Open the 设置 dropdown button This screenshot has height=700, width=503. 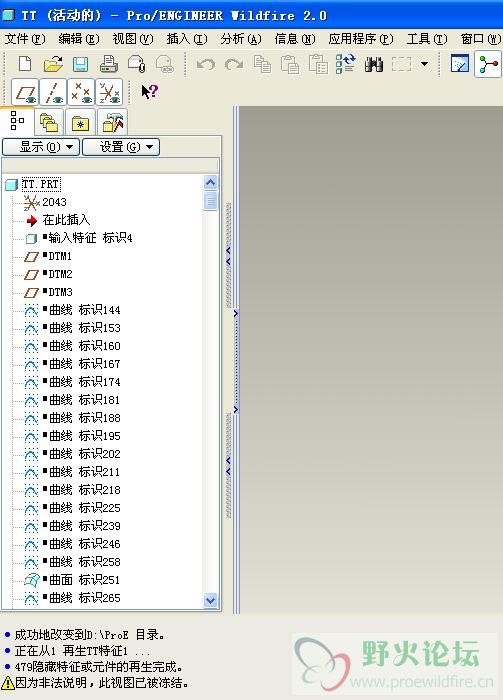point(121,146)
